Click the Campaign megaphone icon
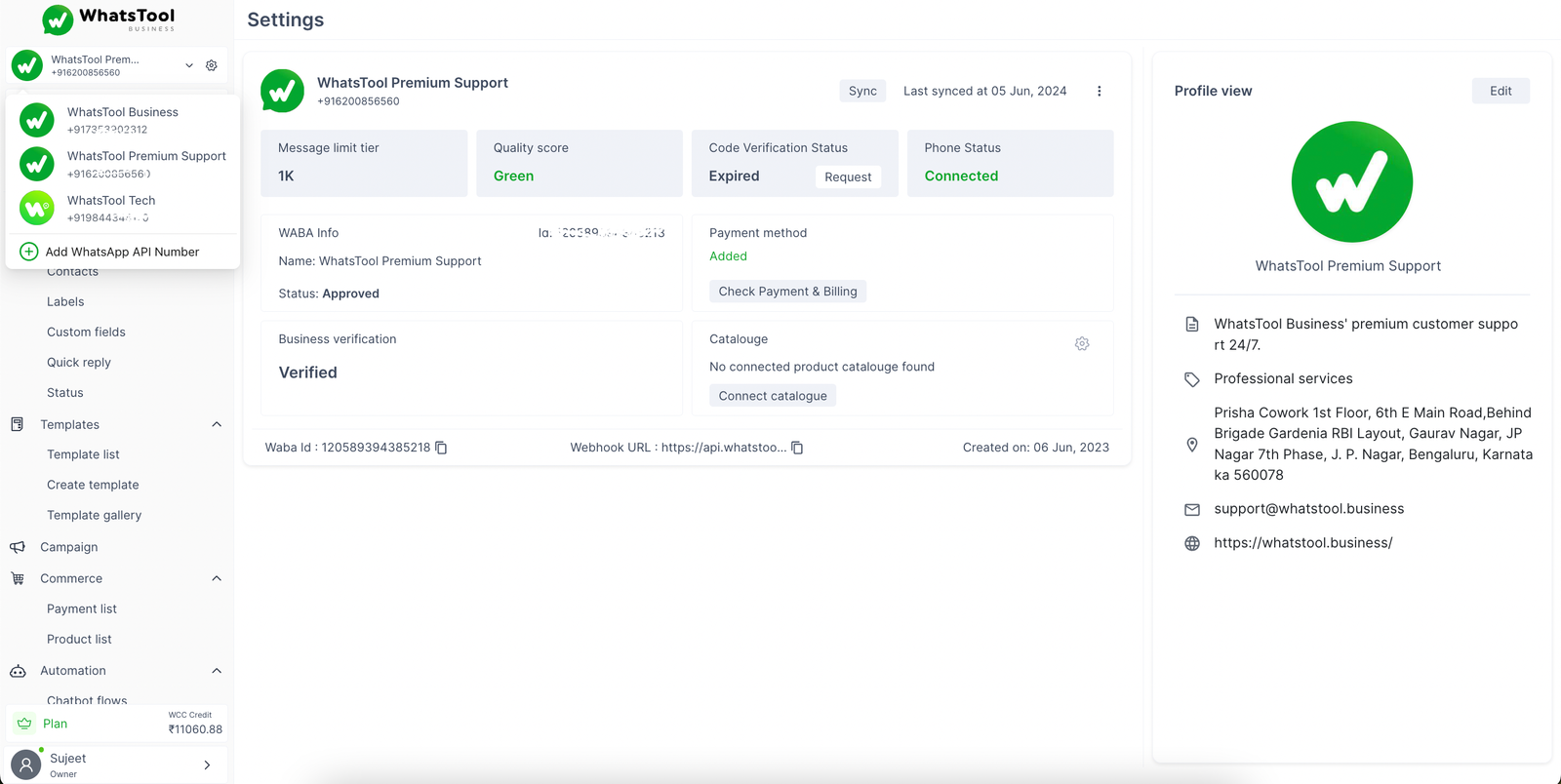This screenshot has width=1561, height=784. [18, 547]
